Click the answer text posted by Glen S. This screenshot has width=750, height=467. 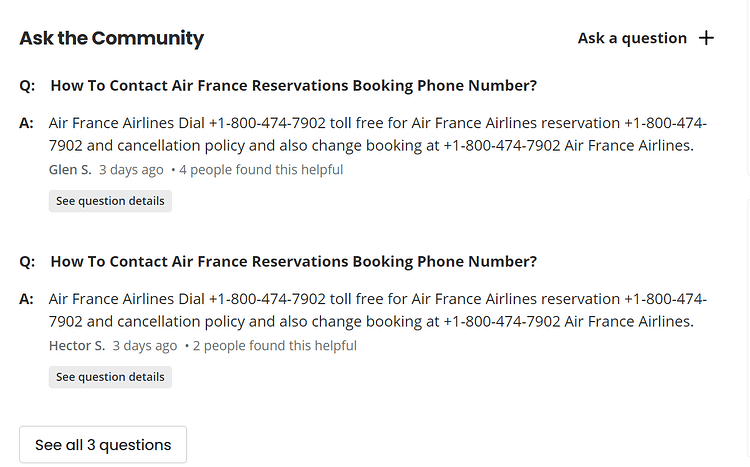[377, 134]
